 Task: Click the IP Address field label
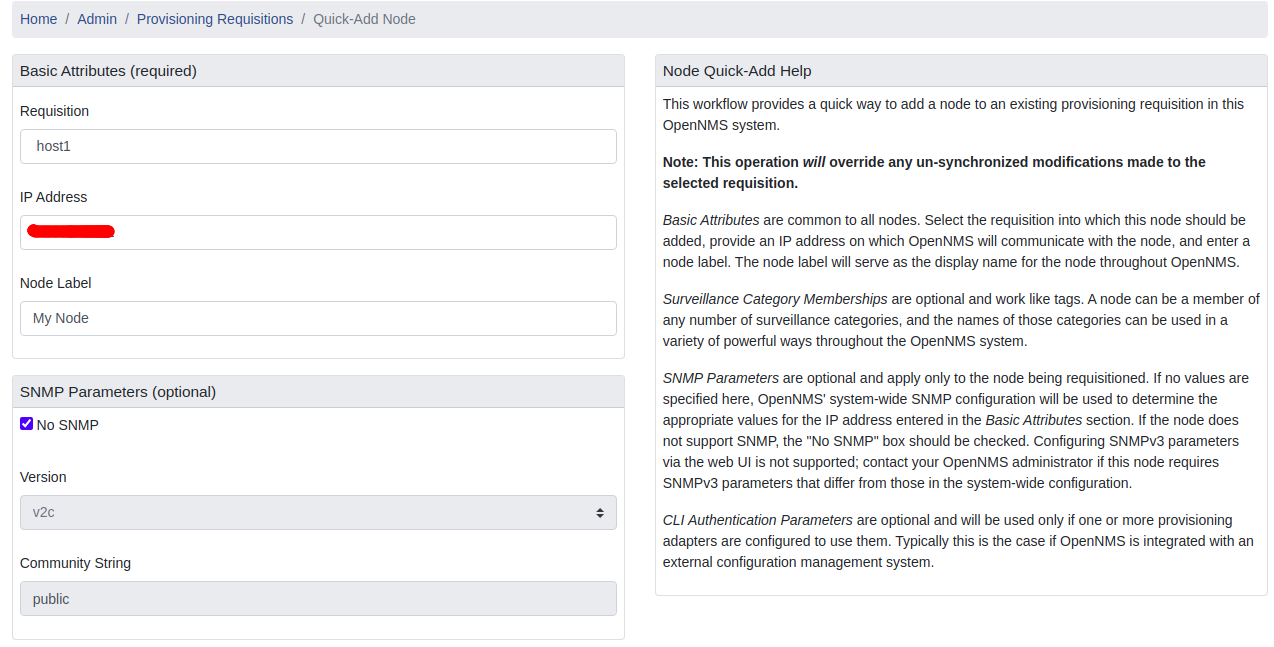(x=54, y=197)
